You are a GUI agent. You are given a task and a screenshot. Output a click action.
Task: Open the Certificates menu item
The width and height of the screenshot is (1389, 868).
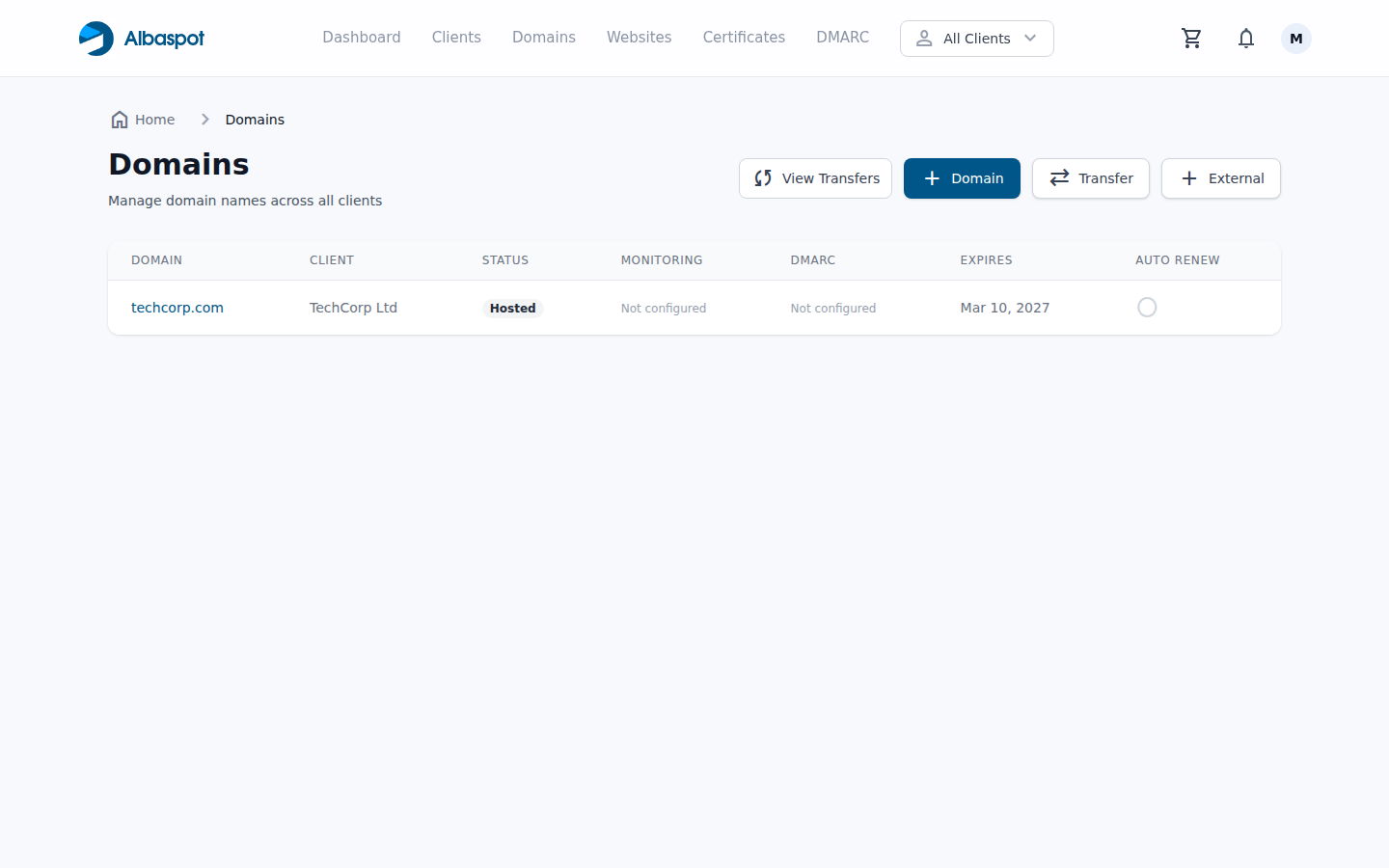tap(744, 38)
